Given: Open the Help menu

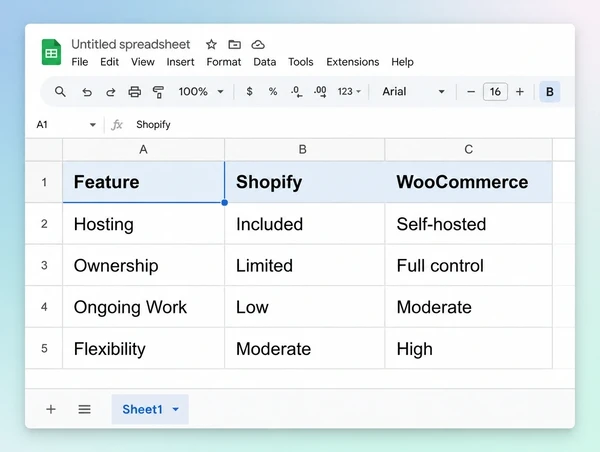Looking at the screenshot, I should (x=402, y=62).
